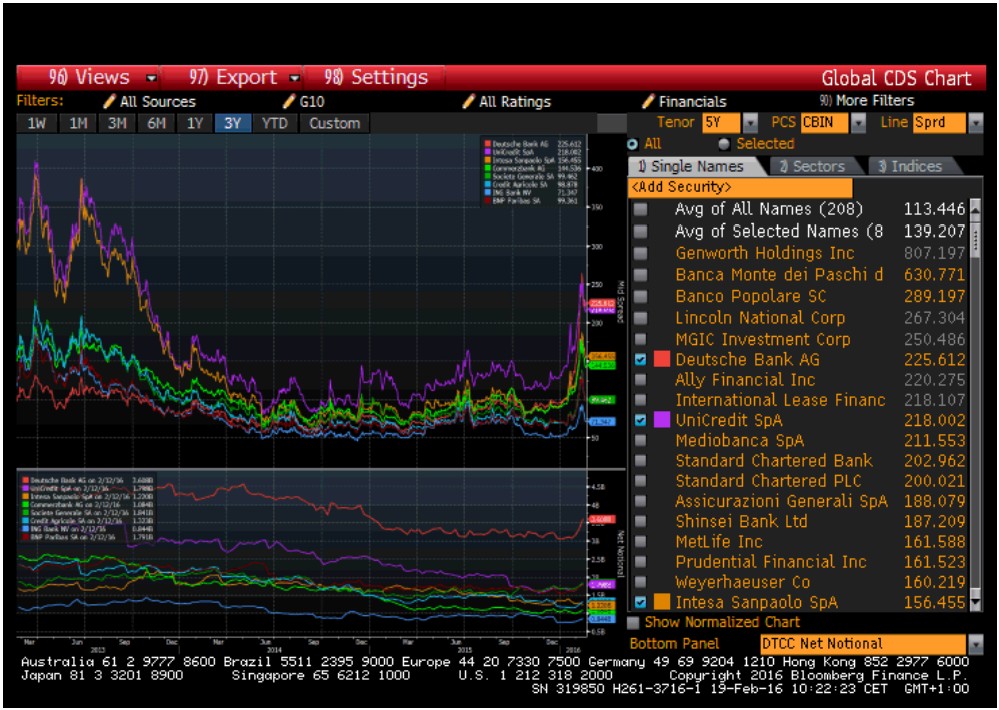Viewport: 999px width, 710px height.
Task: Click the Financials filter label
Action: [693, 101]
